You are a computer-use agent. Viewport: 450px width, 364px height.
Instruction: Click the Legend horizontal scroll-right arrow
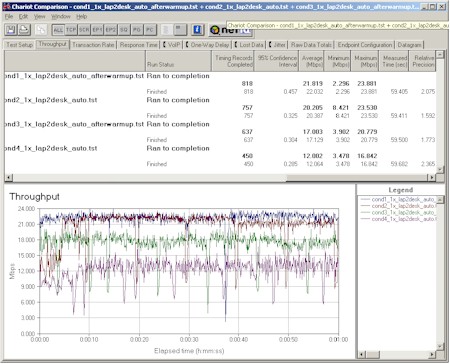pyautogui.click(x=432, y=354)
